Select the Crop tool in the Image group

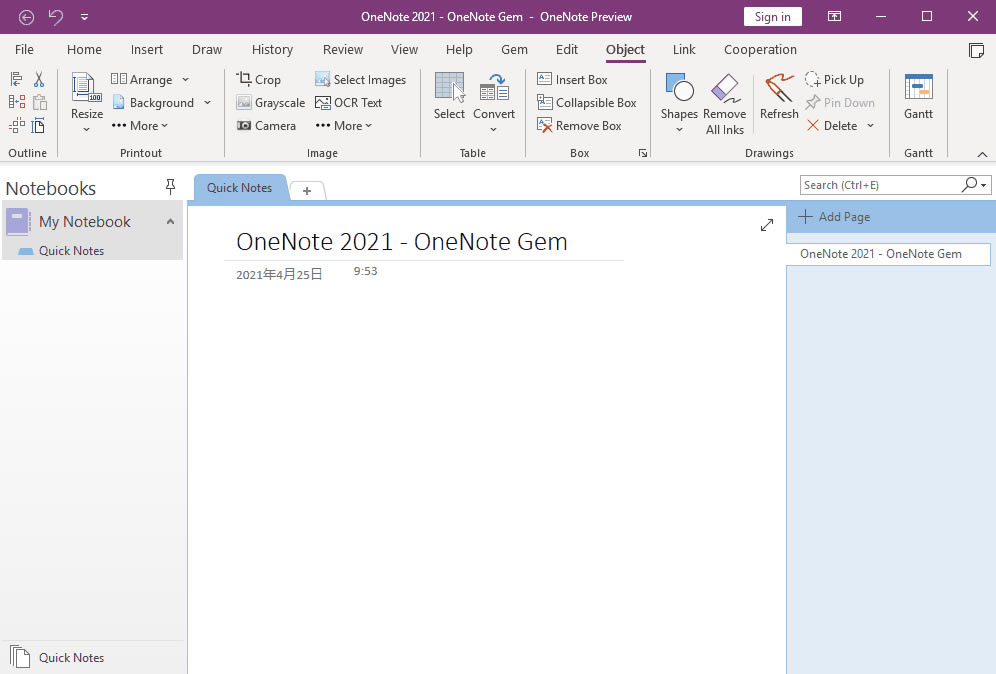260,79
